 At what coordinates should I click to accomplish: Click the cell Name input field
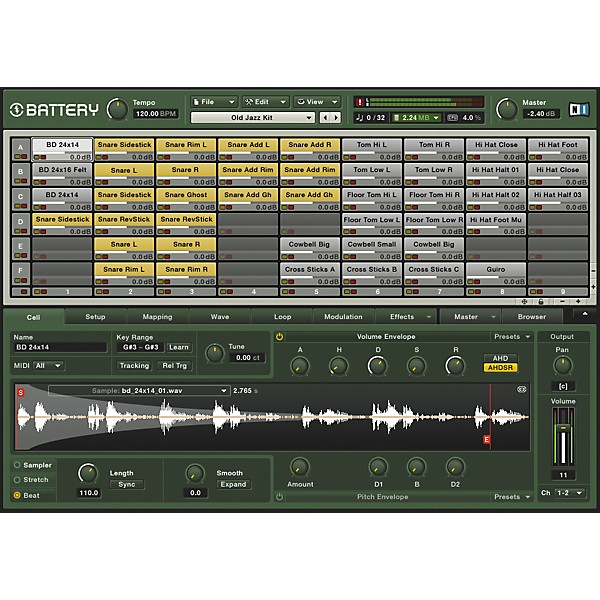tap(60, 347)
